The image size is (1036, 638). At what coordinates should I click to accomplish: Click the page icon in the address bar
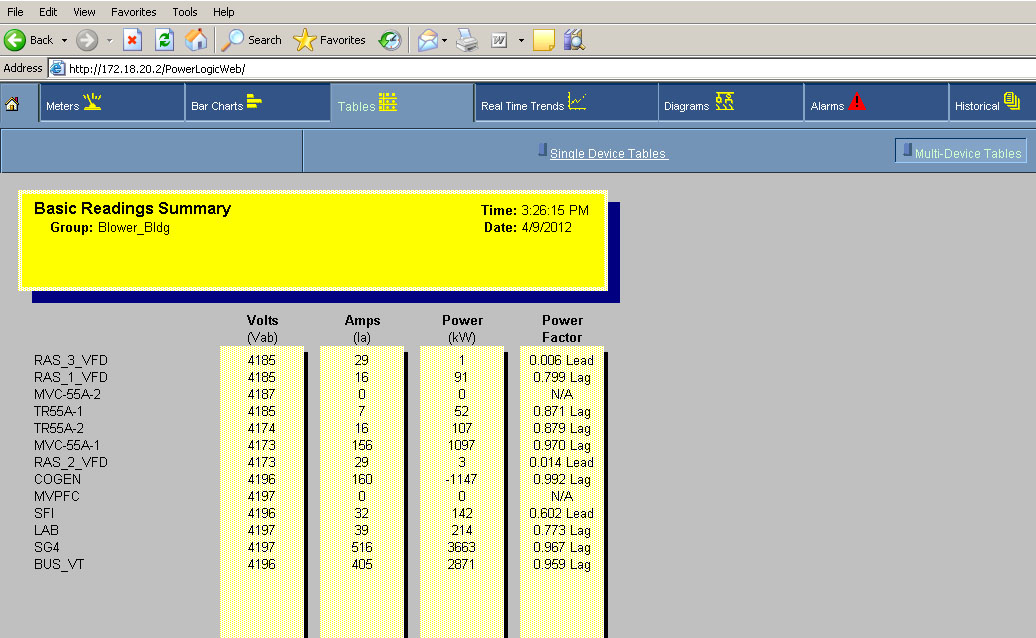tap(57, 68)
